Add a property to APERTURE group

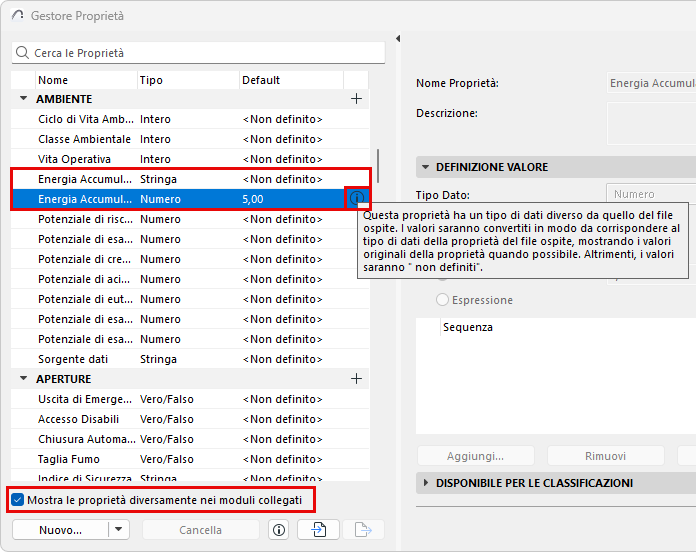pyautogui.click(x=356, y=379)
